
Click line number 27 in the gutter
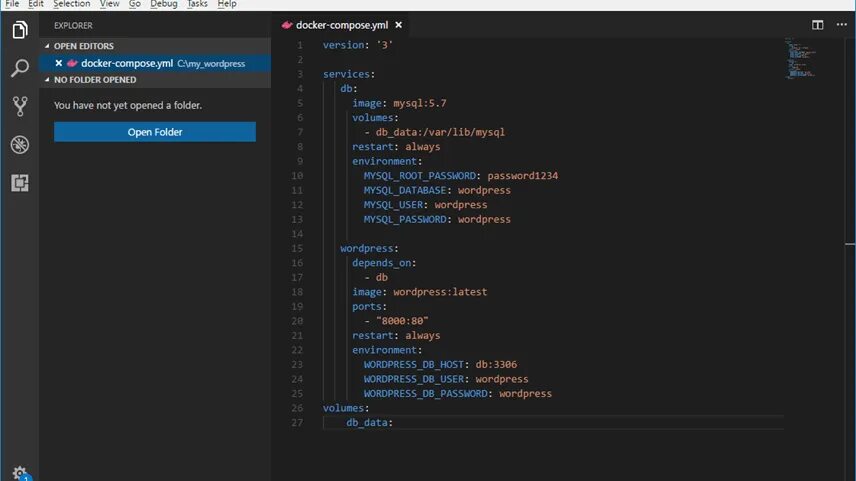tap(297, 423)
